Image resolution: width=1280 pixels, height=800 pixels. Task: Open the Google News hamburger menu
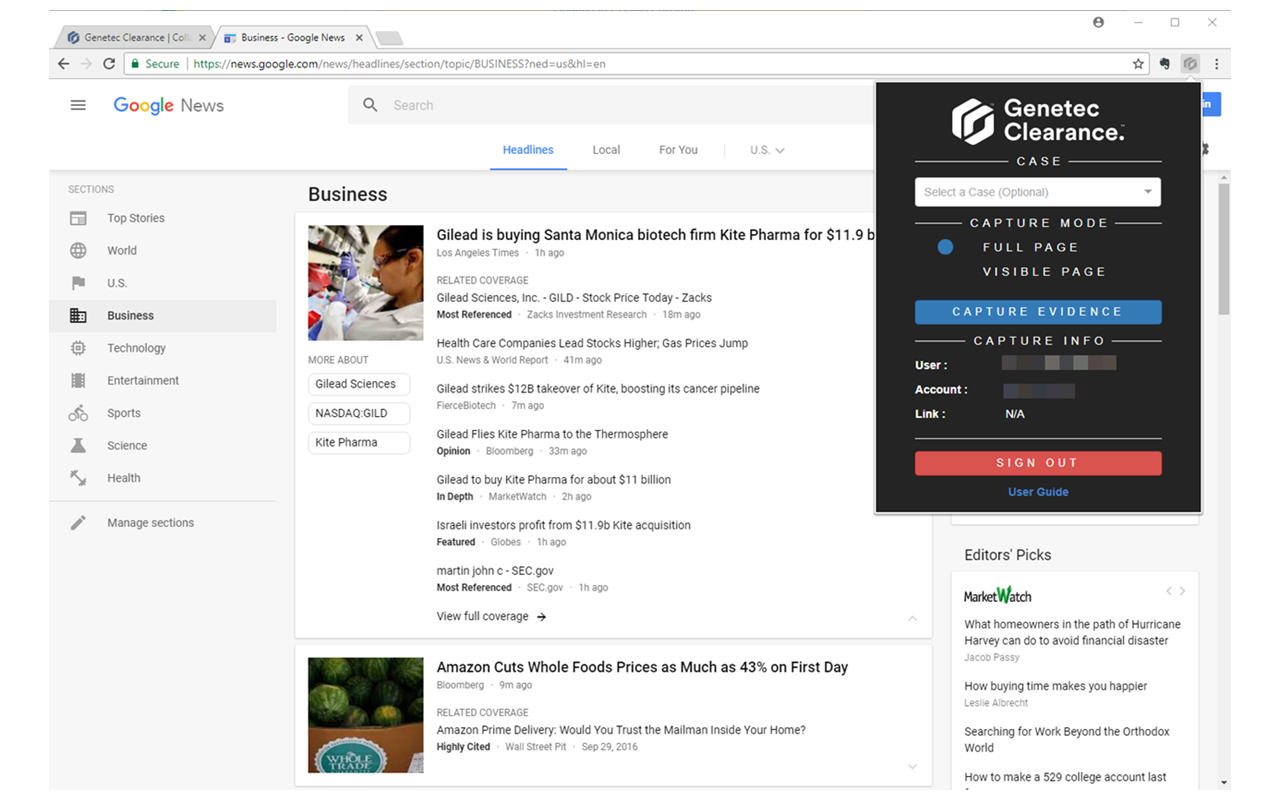pos(78,105)
